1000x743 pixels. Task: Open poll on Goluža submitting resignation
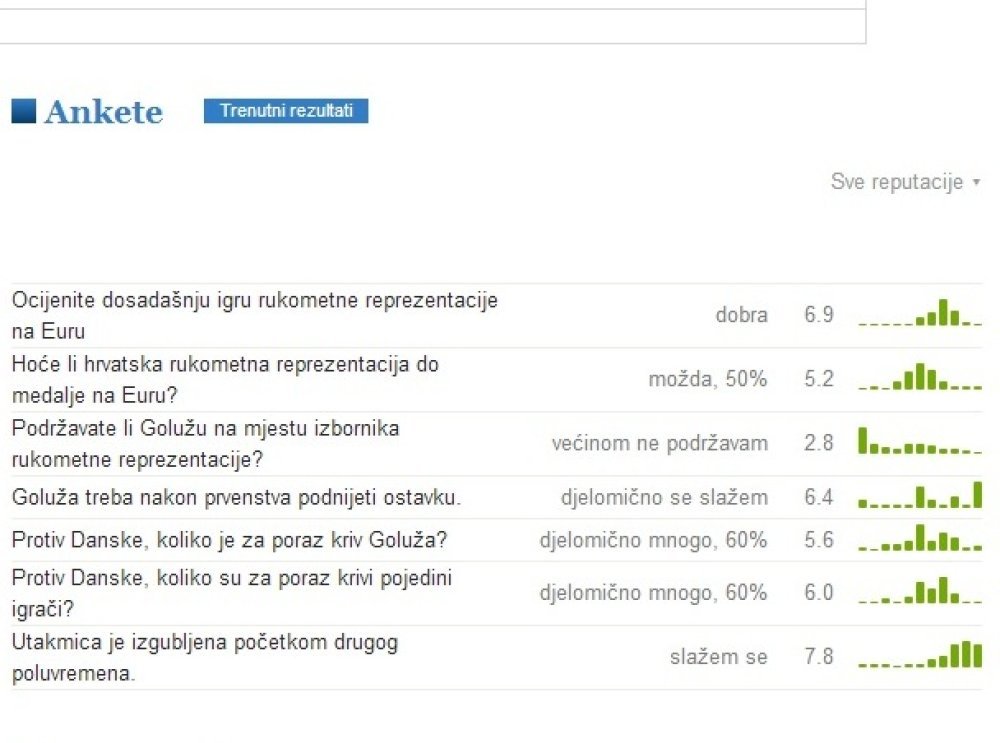pos(236,497)
